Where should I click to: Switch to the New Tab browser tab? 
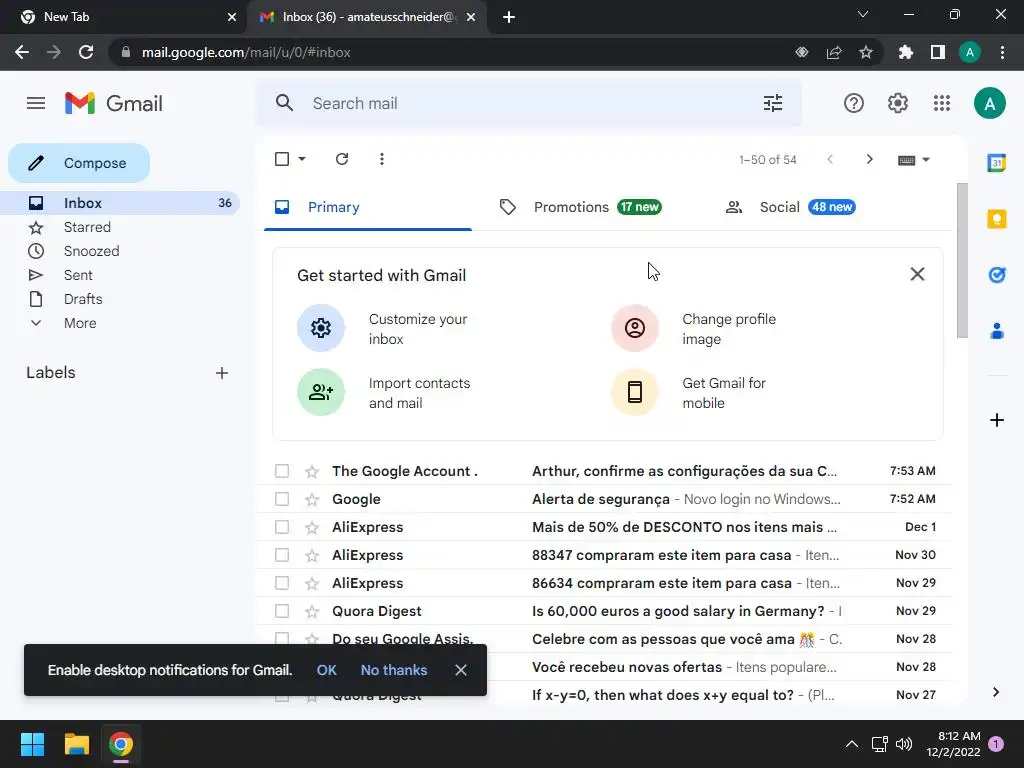[122, 17]
